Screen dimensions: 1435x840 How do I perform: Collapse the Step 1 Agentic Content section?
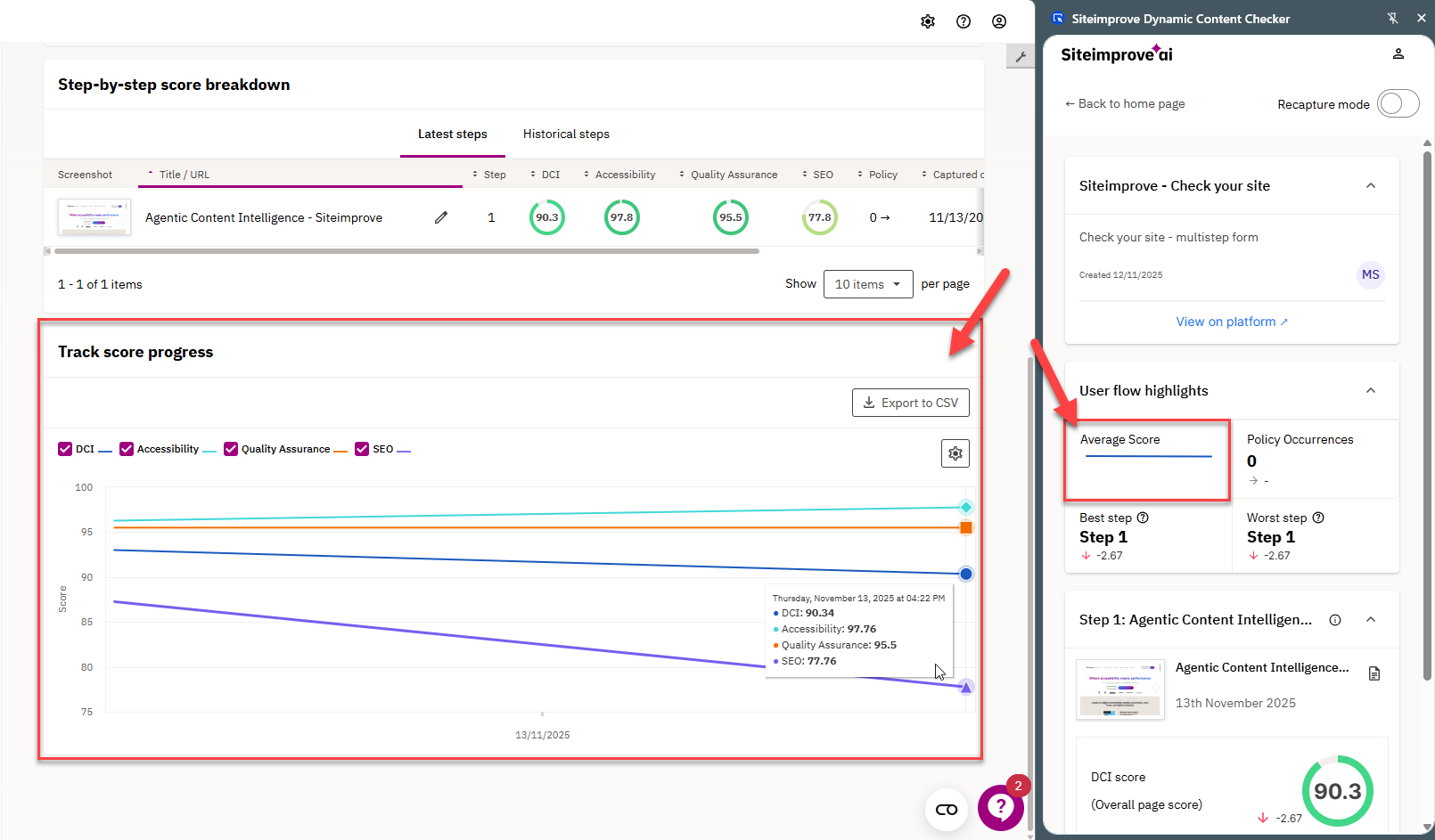[1371, 620]
